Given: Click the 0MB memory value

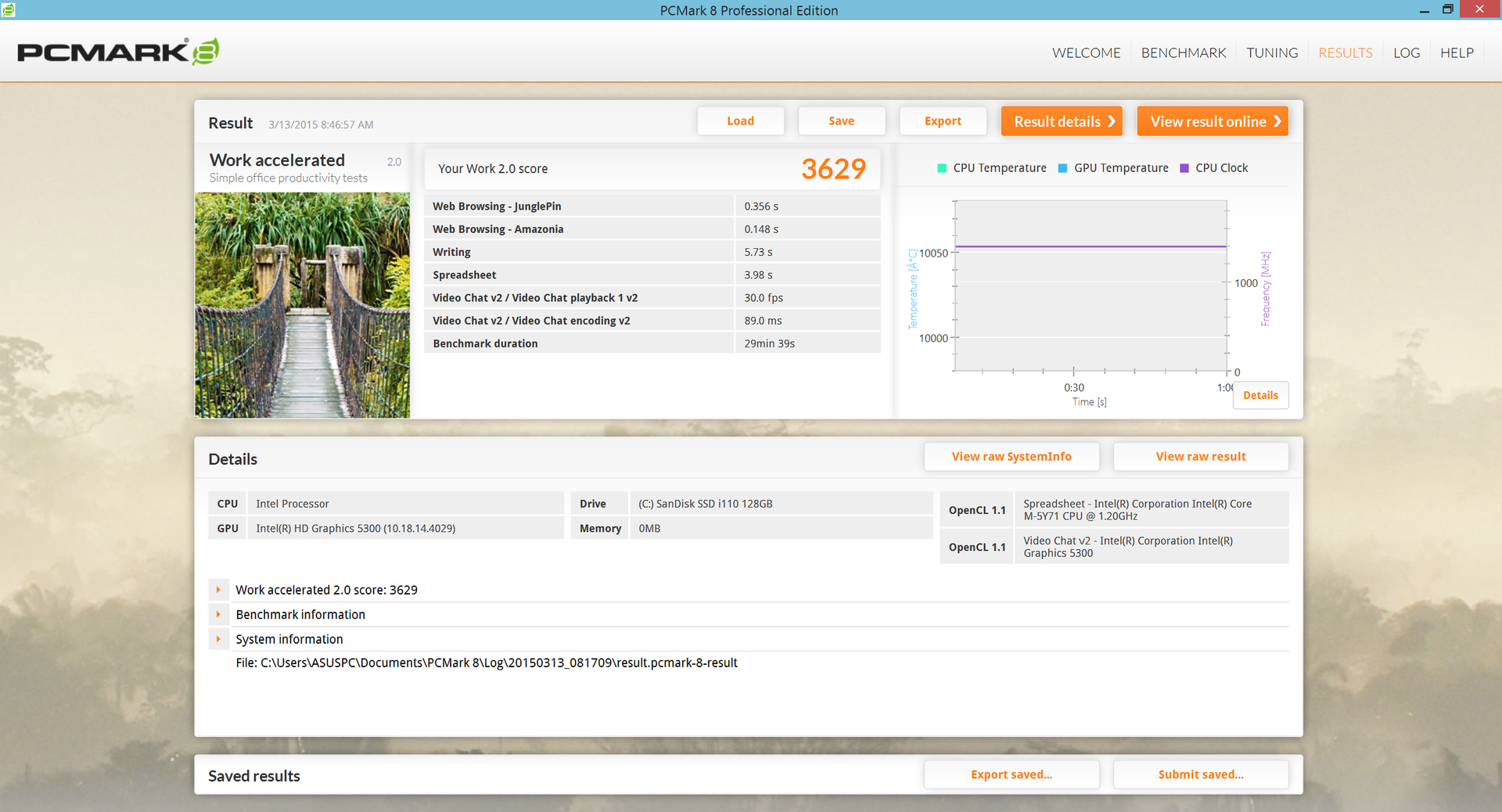Looking at the screenshot, I should click(x=649, y=528).
